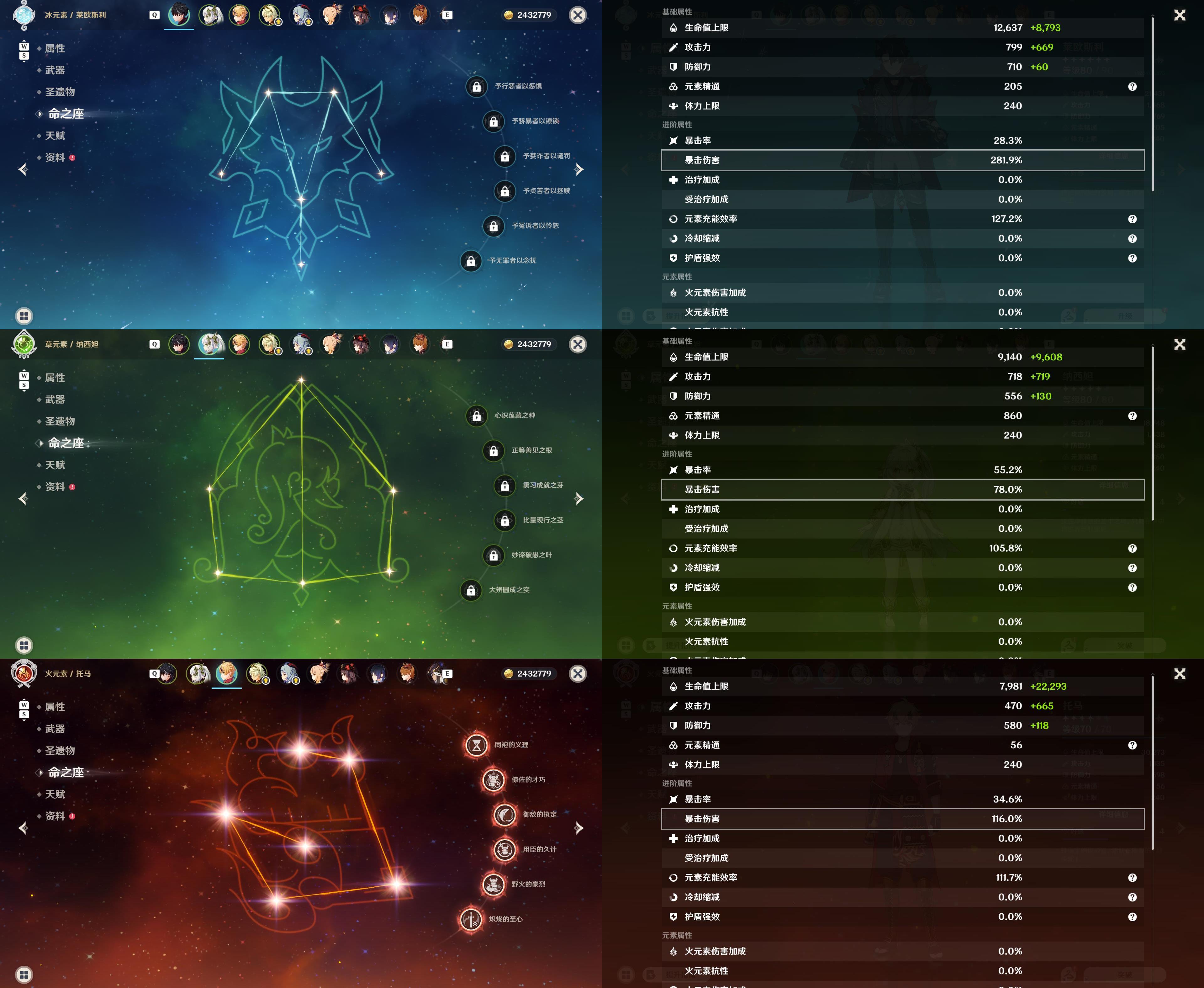Viewport: 1204px width, 988px height.
Task: Go to next character in 莱欧斯利 panel
Action: coord(579,169)
